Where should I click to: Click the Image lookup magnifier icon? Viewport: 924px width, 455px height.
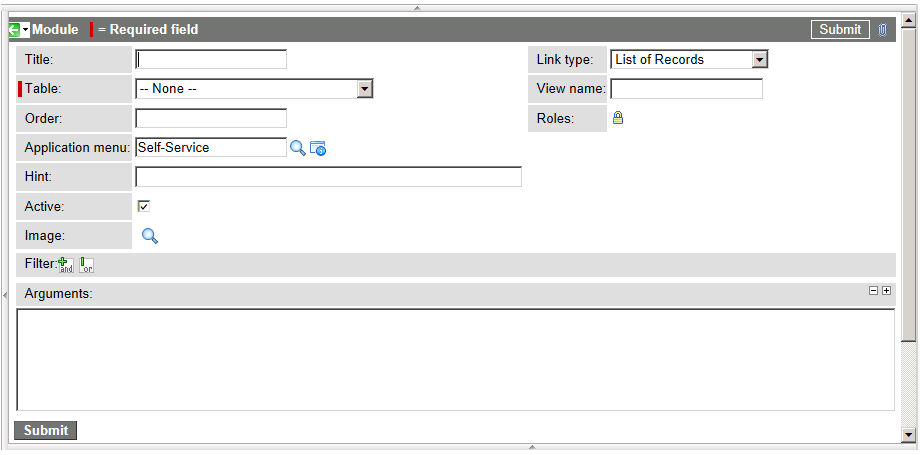click(150, 236)
